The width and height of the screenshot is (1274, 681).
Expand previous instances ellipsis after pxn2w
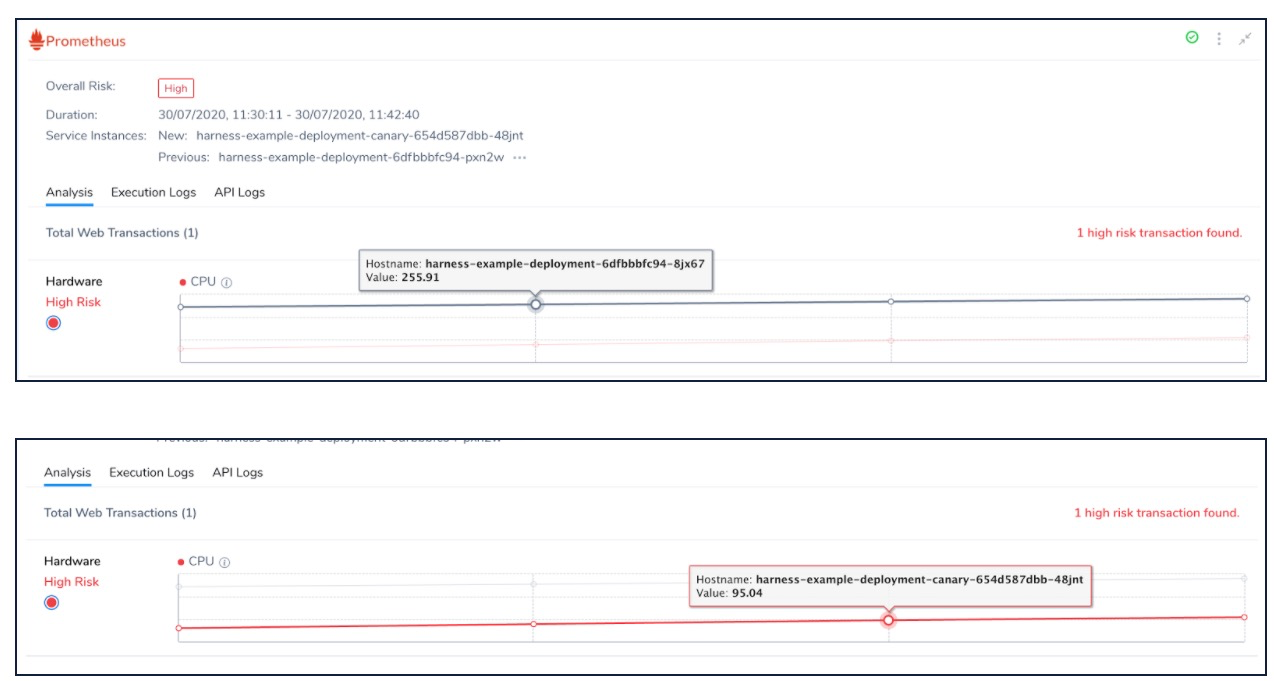(520, 158)
